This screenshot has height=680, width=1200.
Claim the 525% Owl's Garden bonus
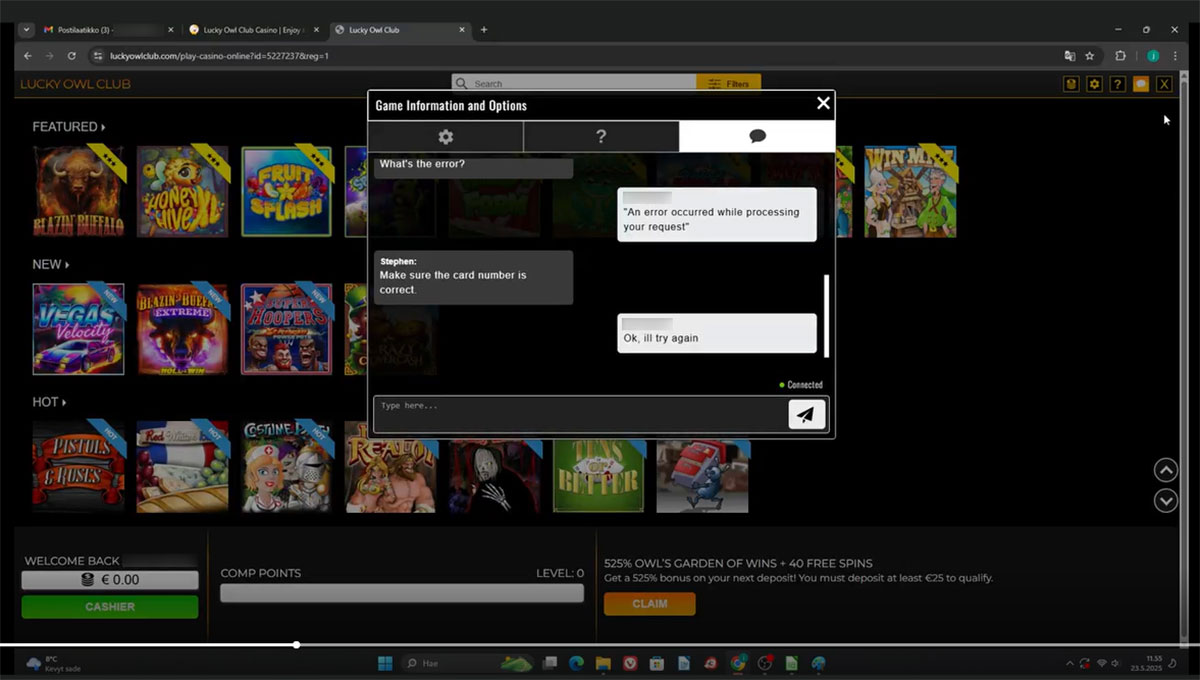[649, 604]
